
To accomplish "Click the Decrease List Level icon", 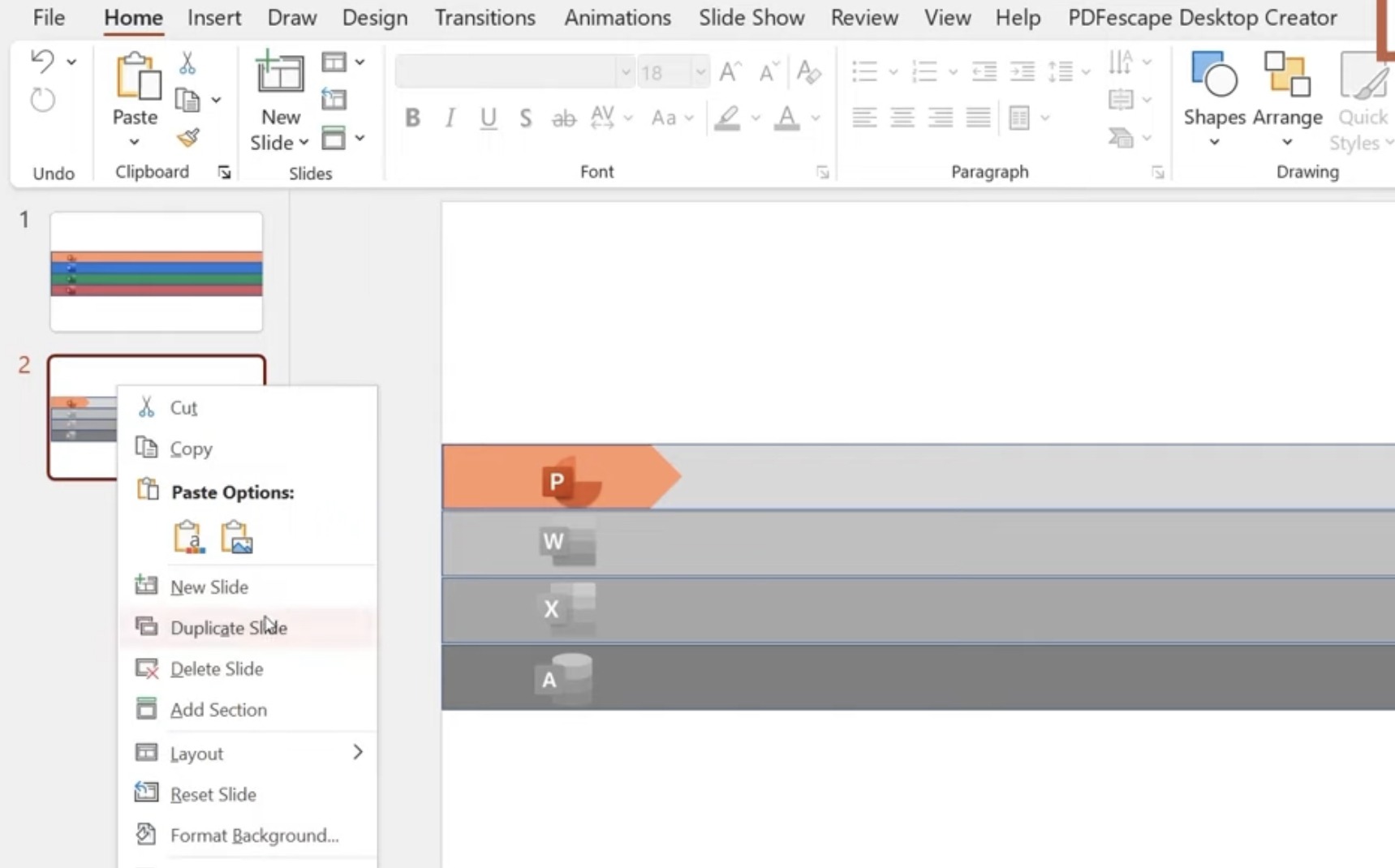I will coord(984,72).
